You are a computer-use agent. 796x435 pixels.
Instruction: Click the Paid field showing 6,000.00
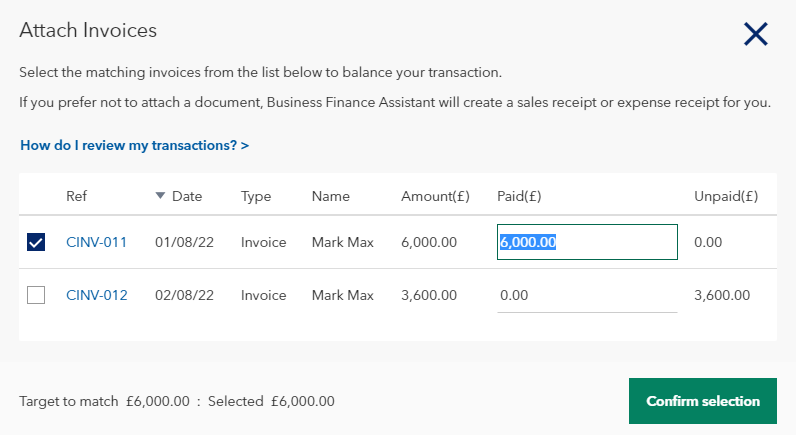587,242
